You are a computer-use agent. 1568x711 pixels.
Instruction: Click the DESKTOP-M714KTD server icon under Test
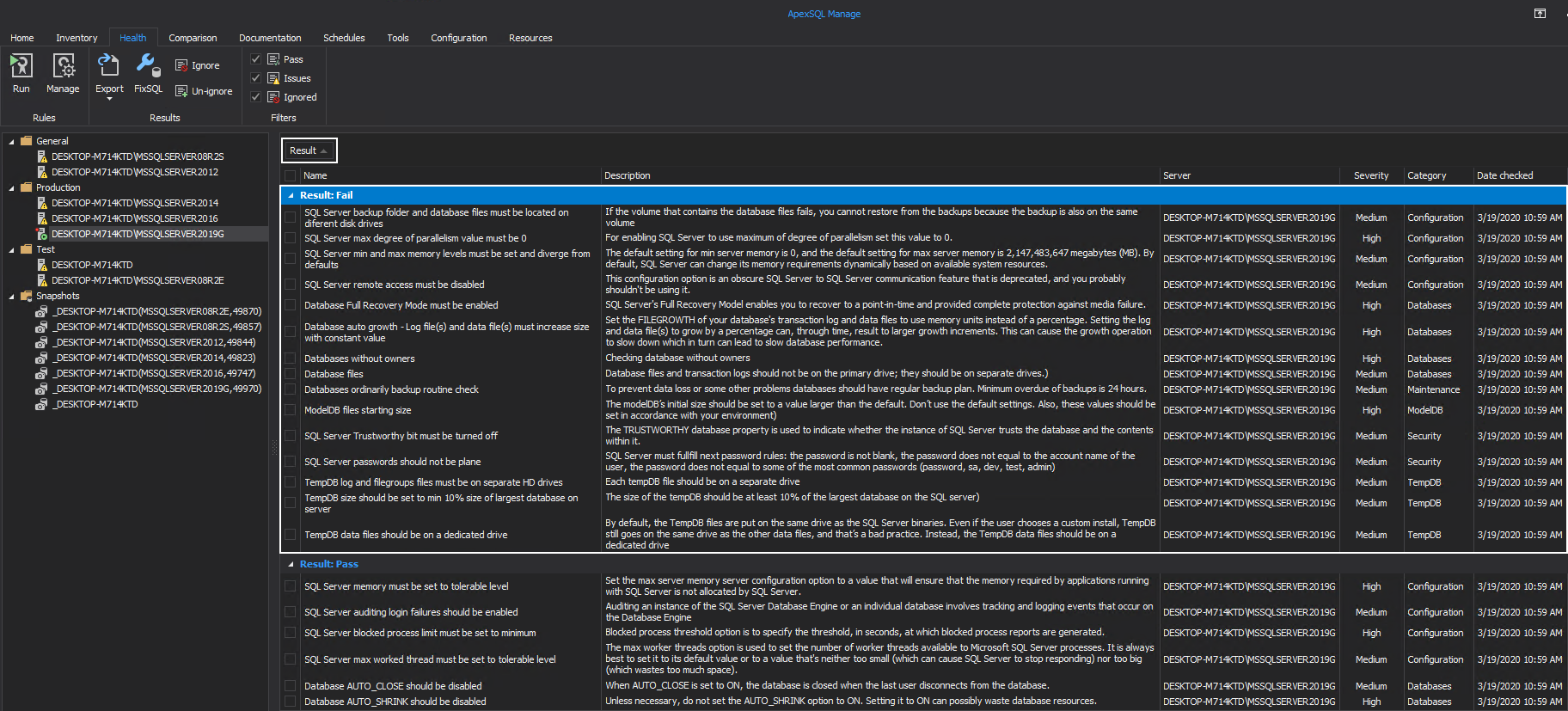(42, 265)
